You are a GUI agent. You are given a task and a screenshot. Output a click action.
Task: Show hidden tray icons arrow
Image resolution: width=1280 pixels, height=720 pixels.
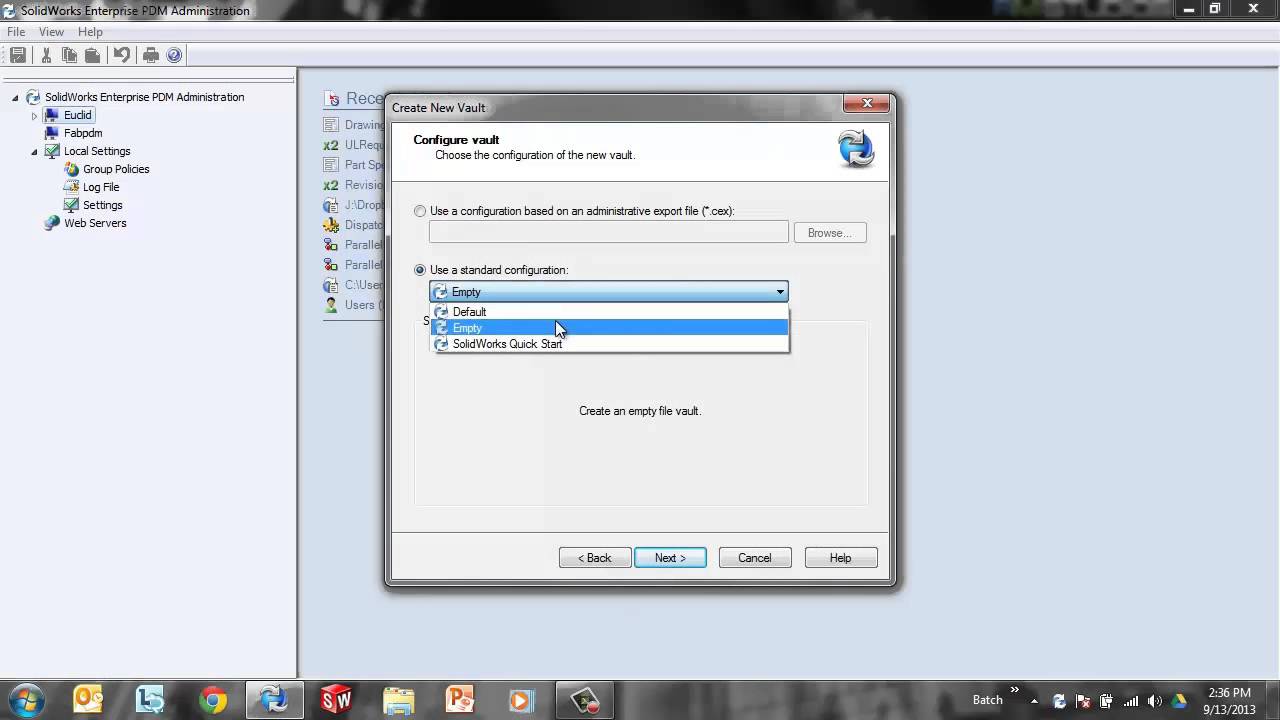(x=1034, y=701)
